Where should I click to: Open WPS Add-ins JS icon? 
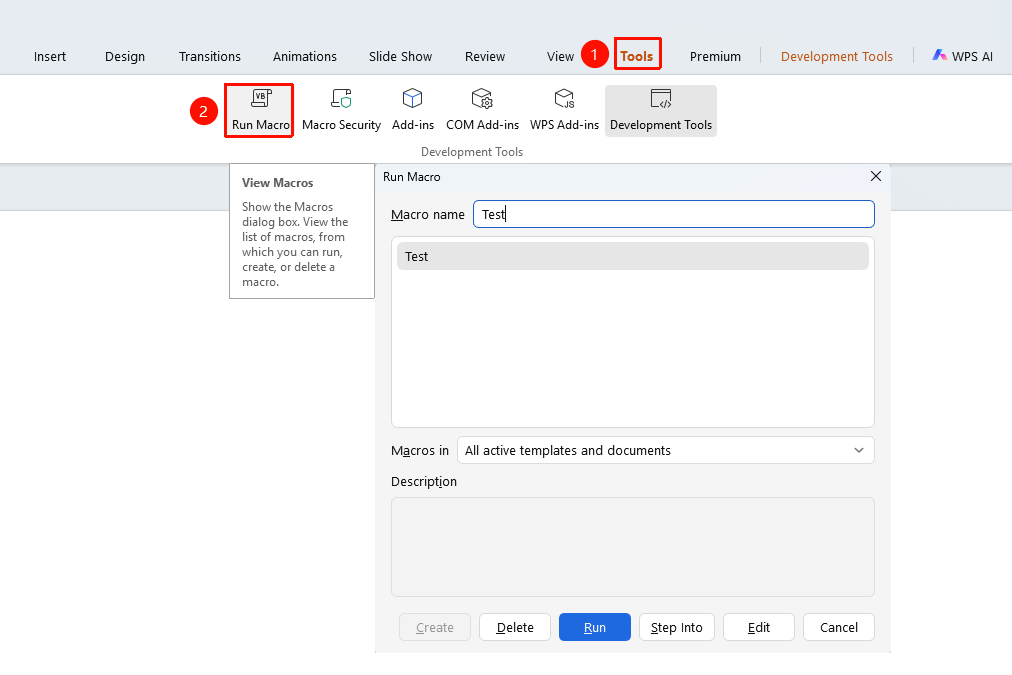pos(564,99)
